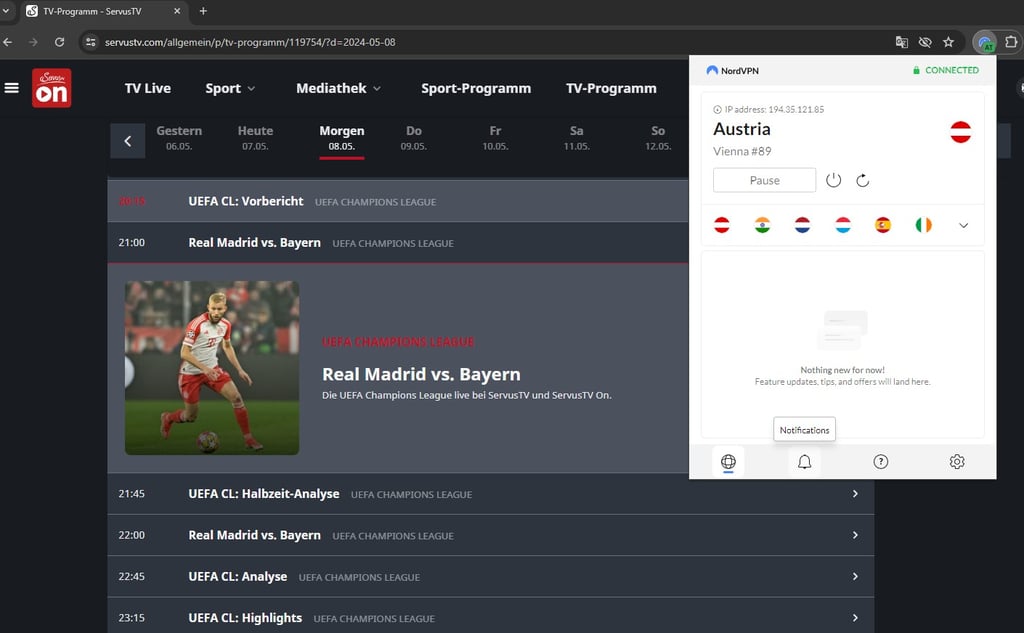
Task: Open the tab search dropdown arrow
Action: coord(6,11)
